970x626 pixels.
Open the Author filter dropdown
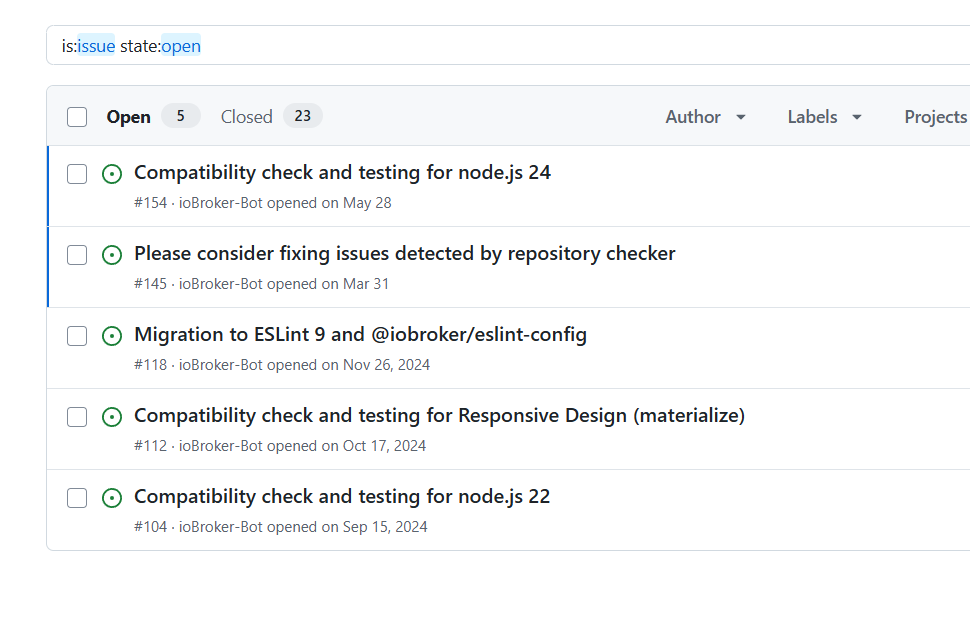click(705, 117)
